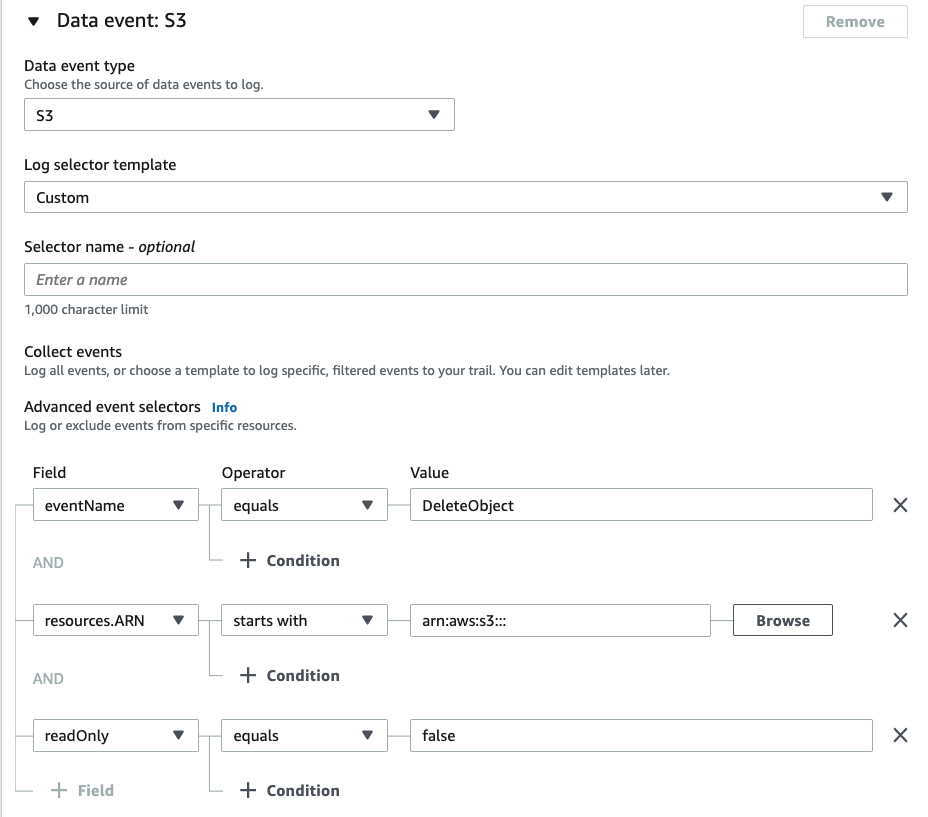928x817 pixels.
Task: Click the Selector name input field
Action: point(466,279)
